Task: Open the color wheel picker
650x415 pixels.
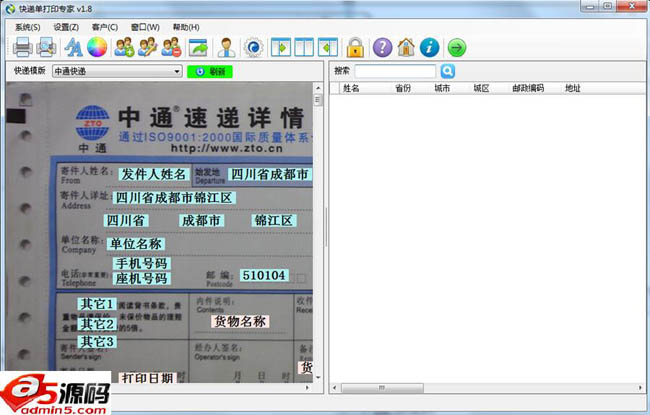Action: (x=97, y=47)
